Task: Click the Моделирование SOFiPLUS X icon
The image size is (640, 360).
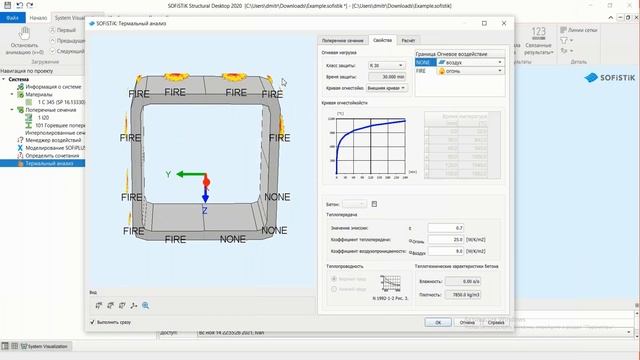Action: pos(20,148)
